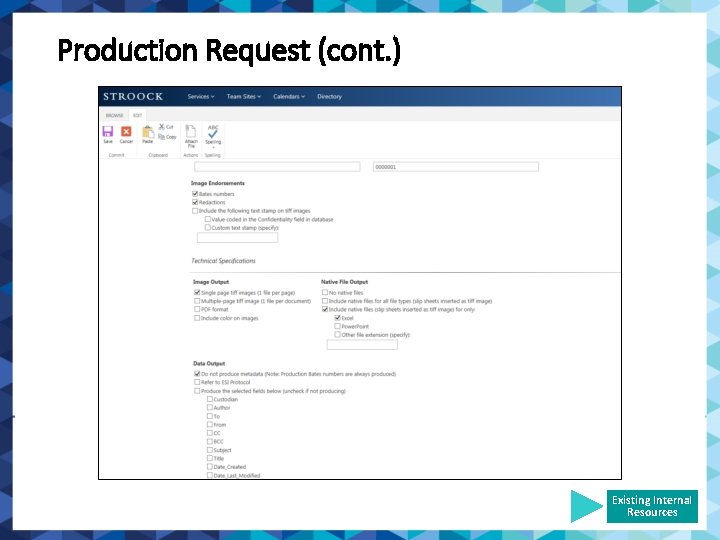Click the field containing 0000001

456,167
